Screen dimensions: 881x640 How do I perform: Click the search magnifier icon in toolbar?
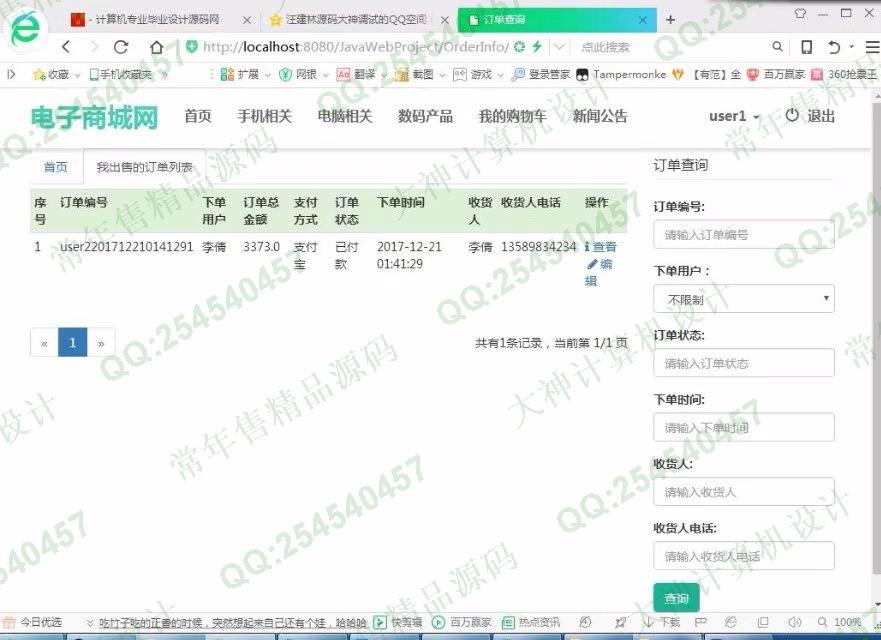(x=777, y=47)
